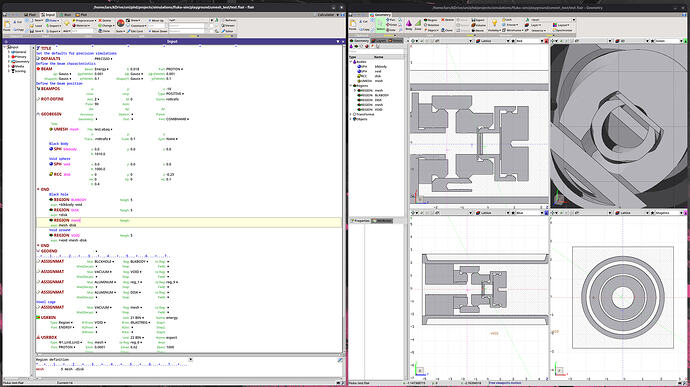Click the BEAM card red icon
The width and height of the screenshot is (690, 387).
(38, 69)
